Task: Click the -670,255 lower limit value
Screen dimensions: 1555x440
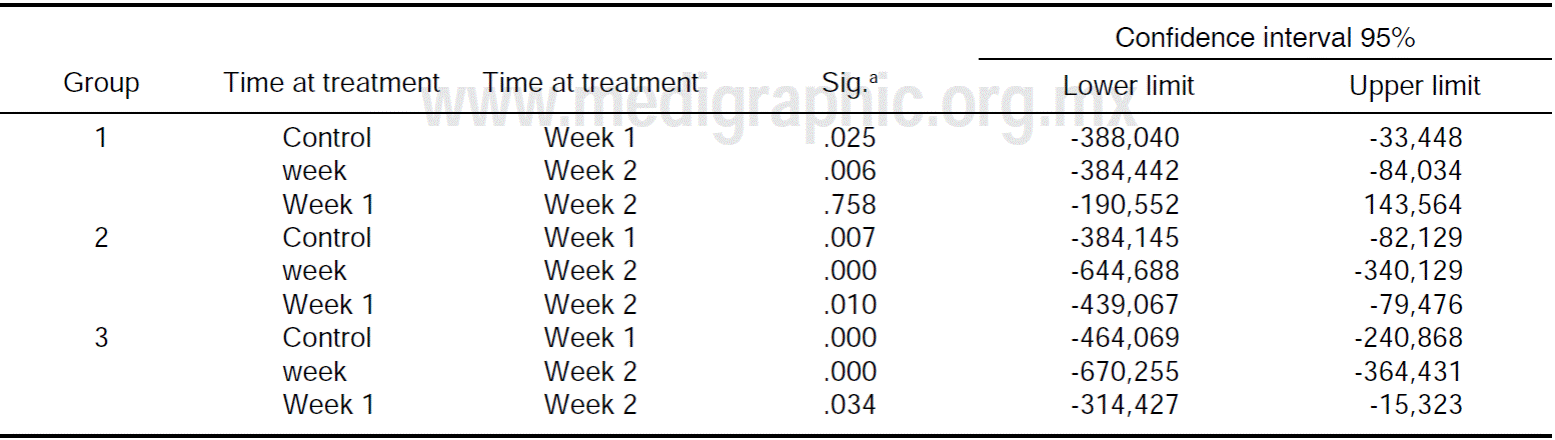Action: click(x=1124, y=371)
